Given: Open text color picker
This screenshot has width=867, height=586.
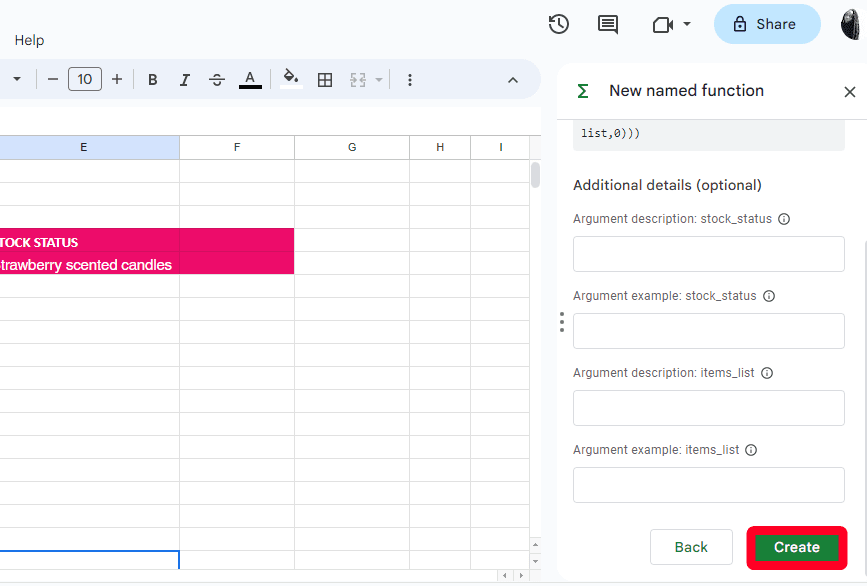Looking at the screenshot, I should tap(250, 80).
